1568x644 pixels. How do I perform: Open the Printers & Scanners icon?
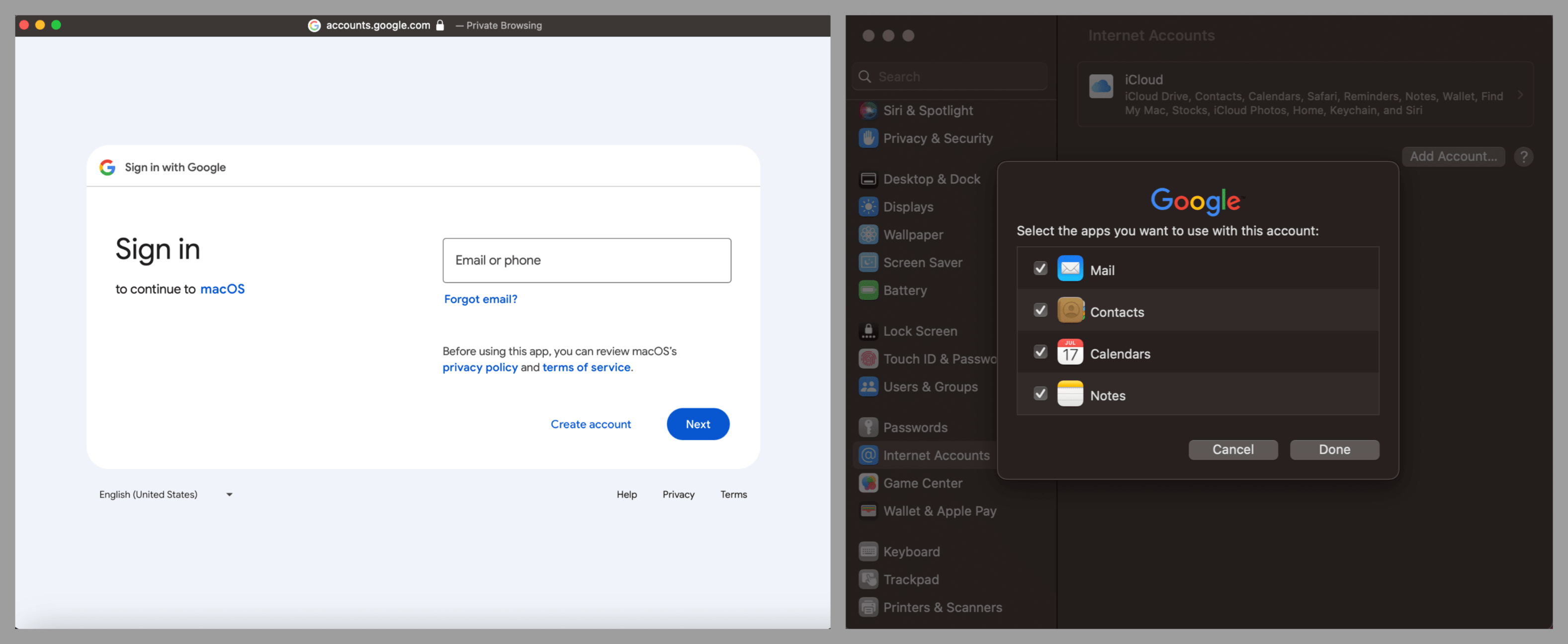(868, 608)
